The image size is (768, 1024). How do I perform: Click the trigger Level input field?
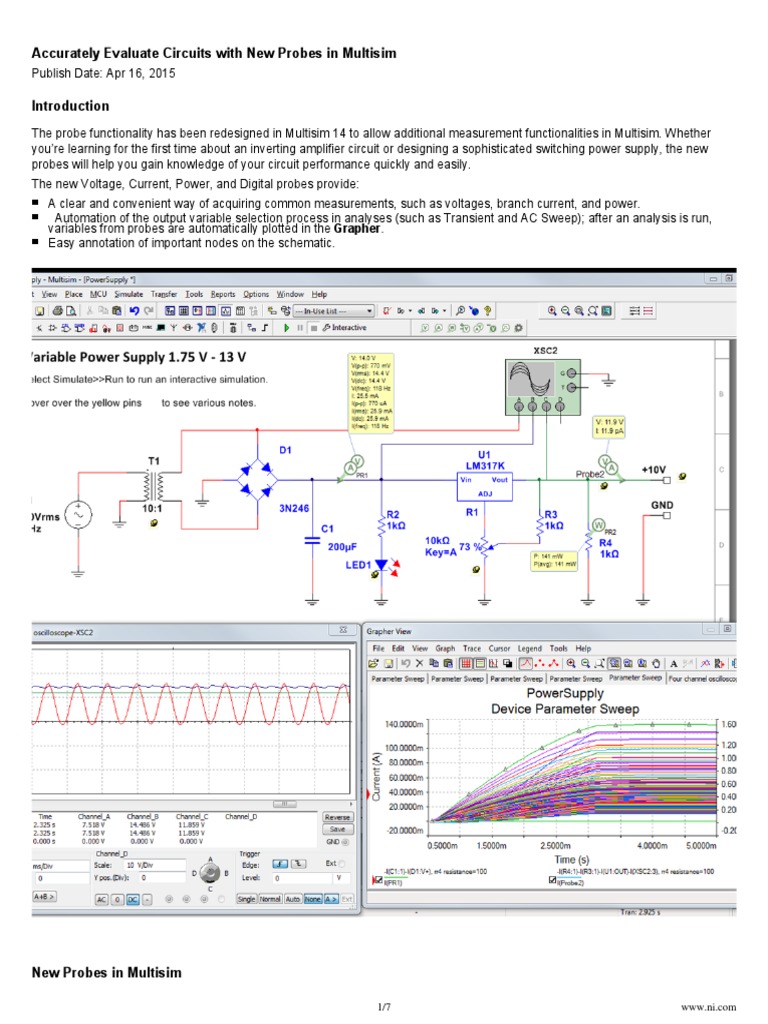[x=302, y=878]
